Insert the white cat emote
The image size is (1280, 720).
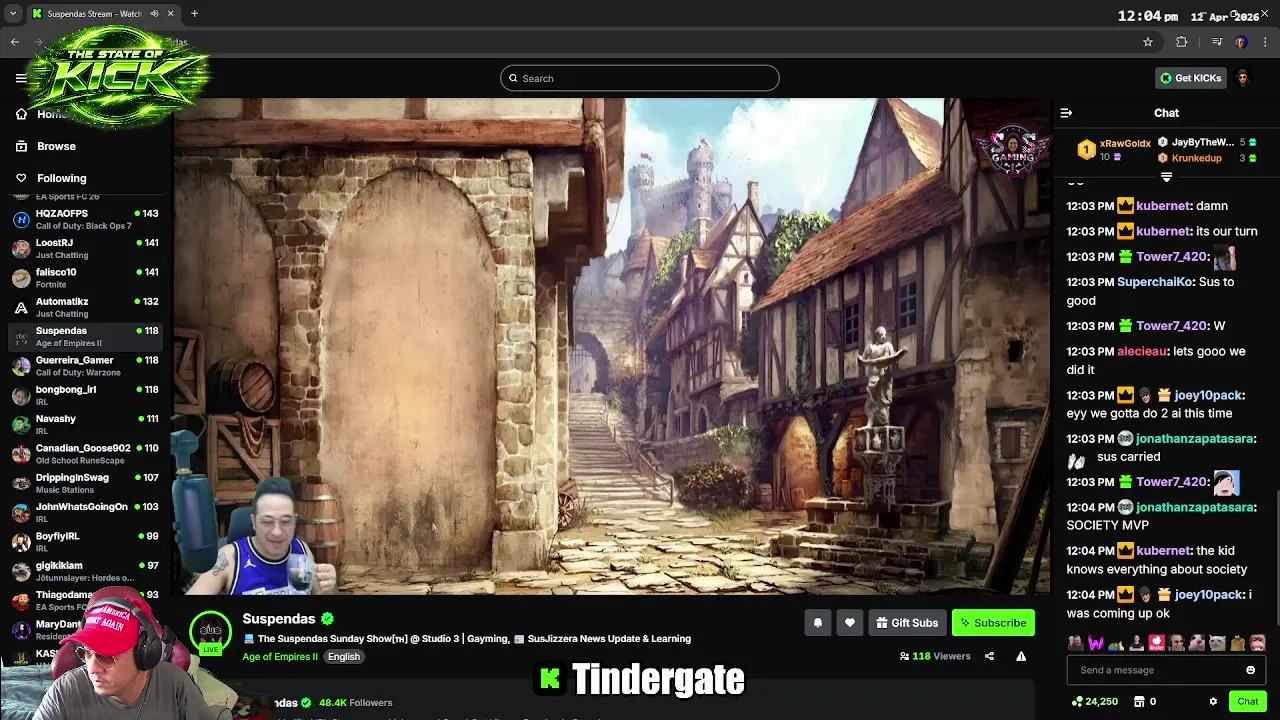click(1217, 642)
